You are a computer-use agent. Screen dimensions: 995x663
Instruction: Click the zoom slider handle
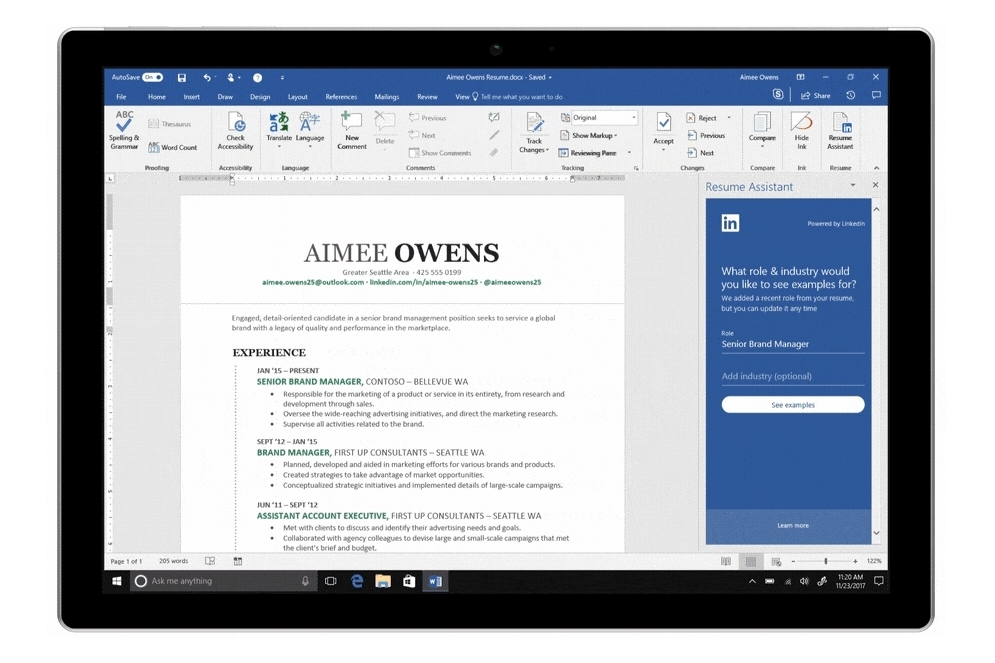click(826, 561)
